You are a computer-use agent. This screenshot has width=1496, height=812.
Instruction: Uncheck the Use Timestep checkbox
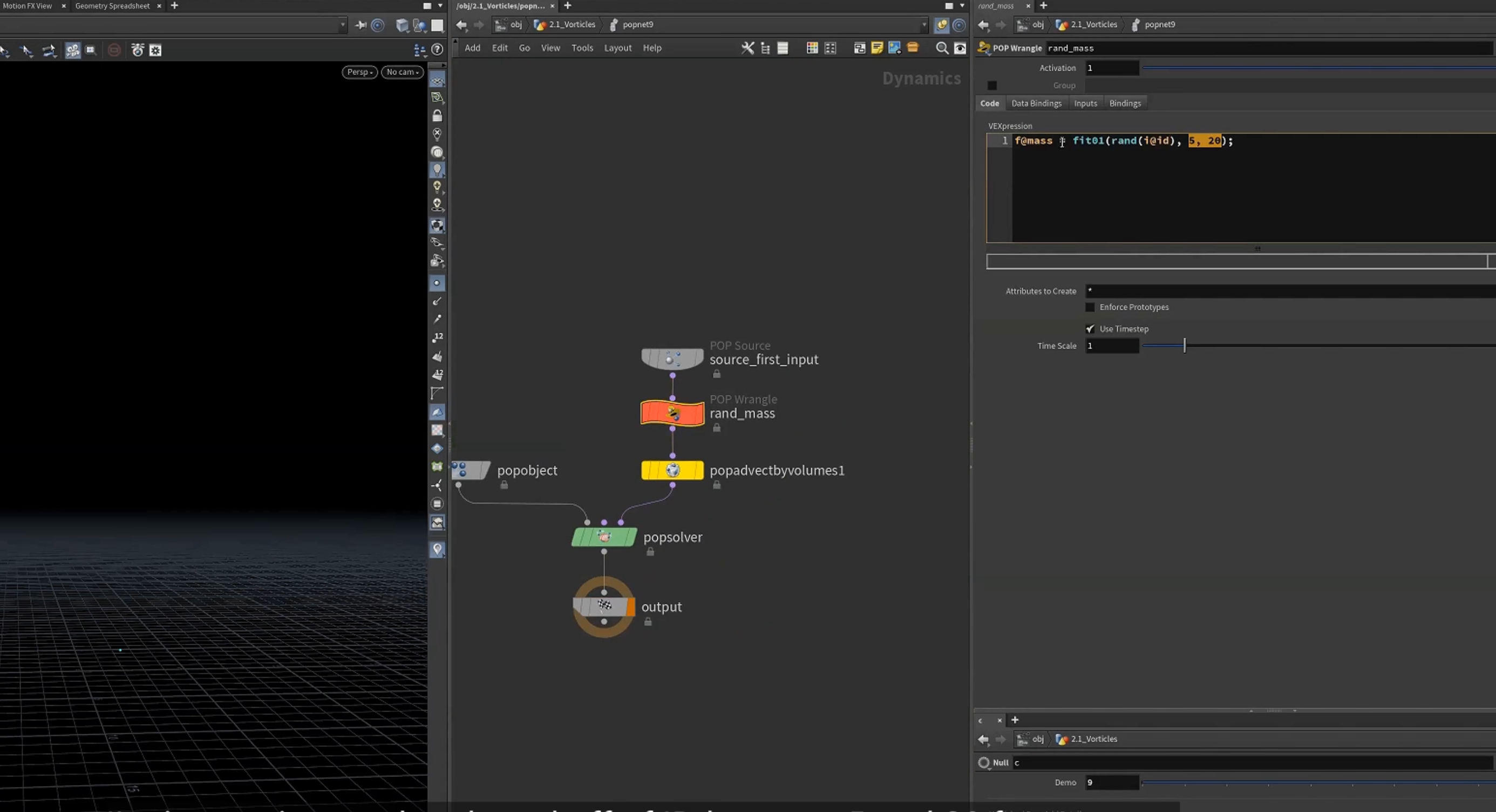pyautogui.click(x=1090, y=329)
